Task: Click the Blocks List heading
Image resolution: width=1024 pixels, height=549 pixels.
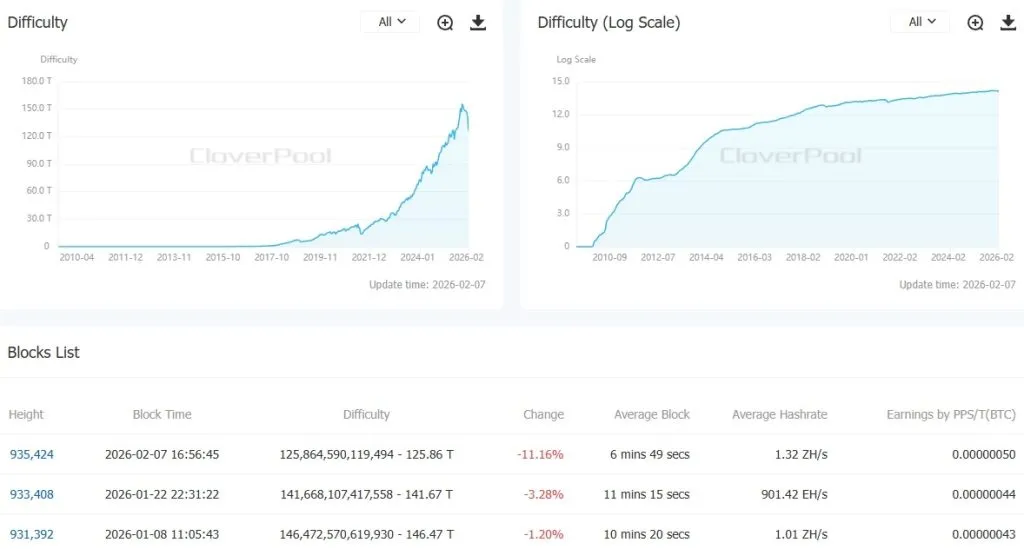Action: click(x=44, y=352)
